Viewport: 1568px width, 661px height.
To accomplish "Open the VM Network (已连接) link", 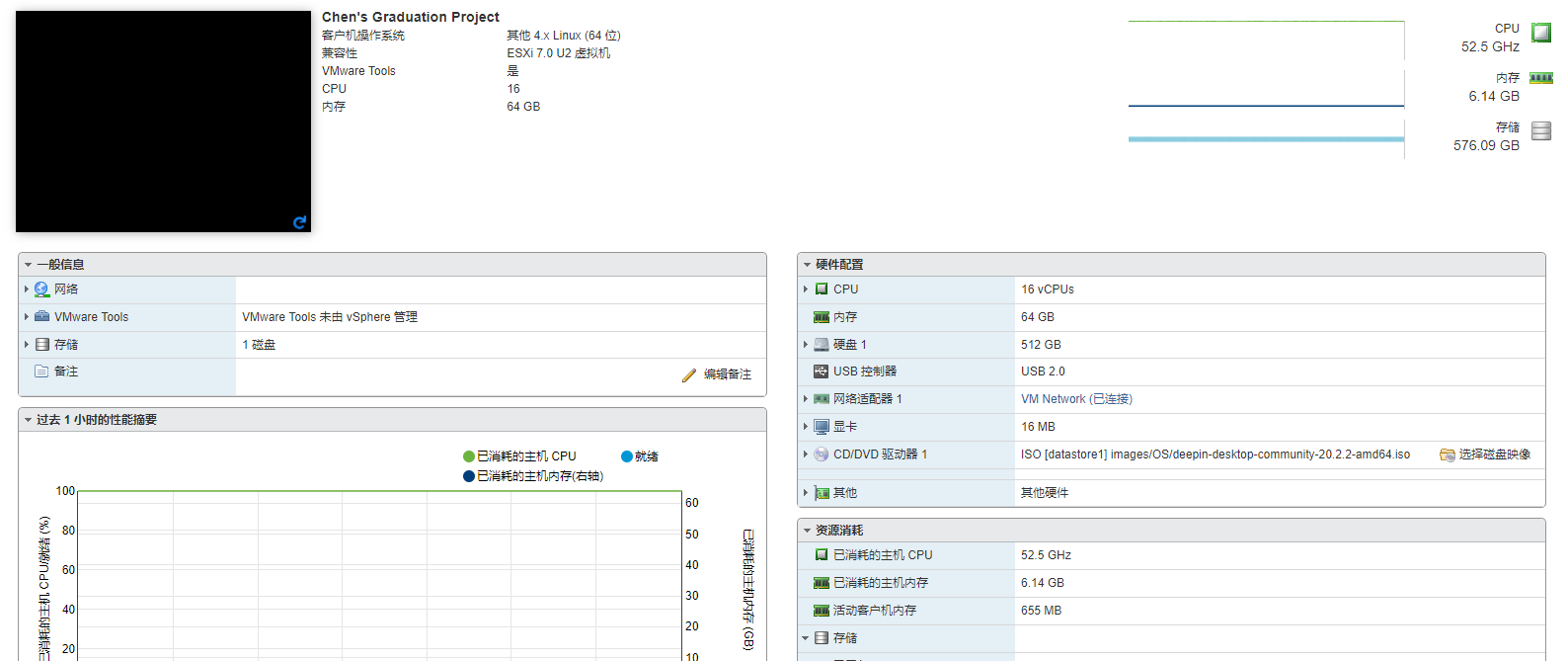I will coord(1076,399).
